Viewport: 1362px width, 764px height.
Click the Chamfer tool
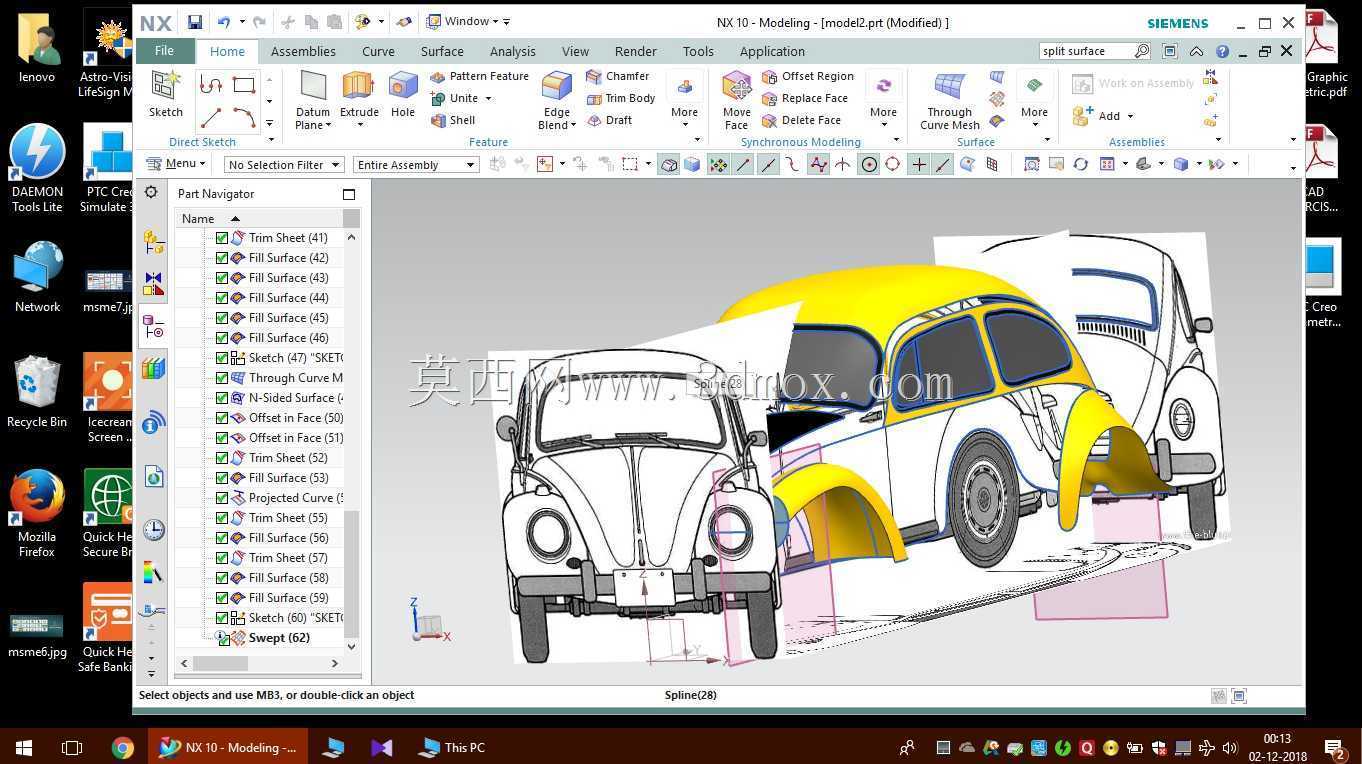tap(618, 76)
